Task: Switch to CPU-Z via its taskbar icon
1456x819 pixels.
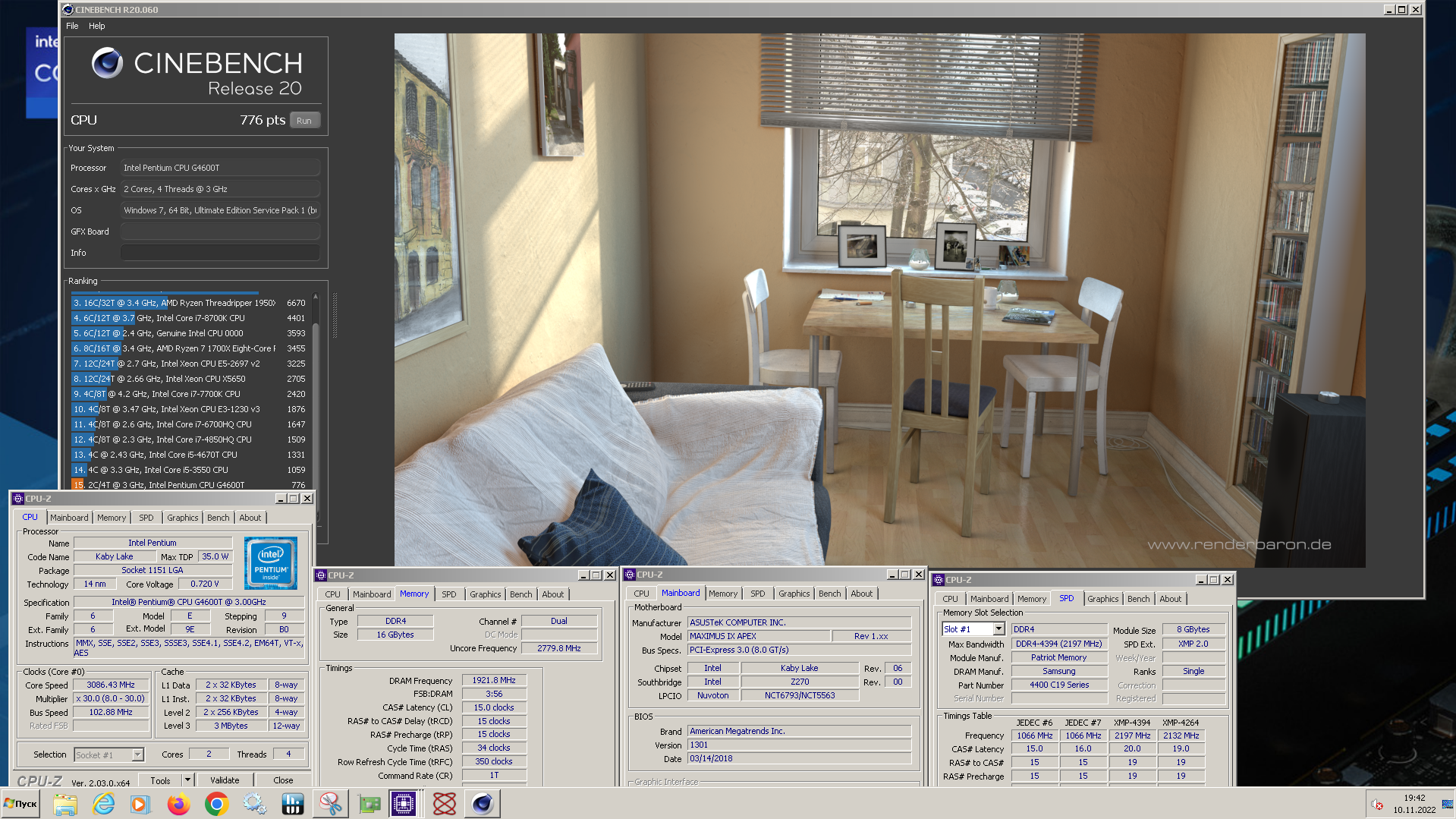Action: [x=404, y=804]
